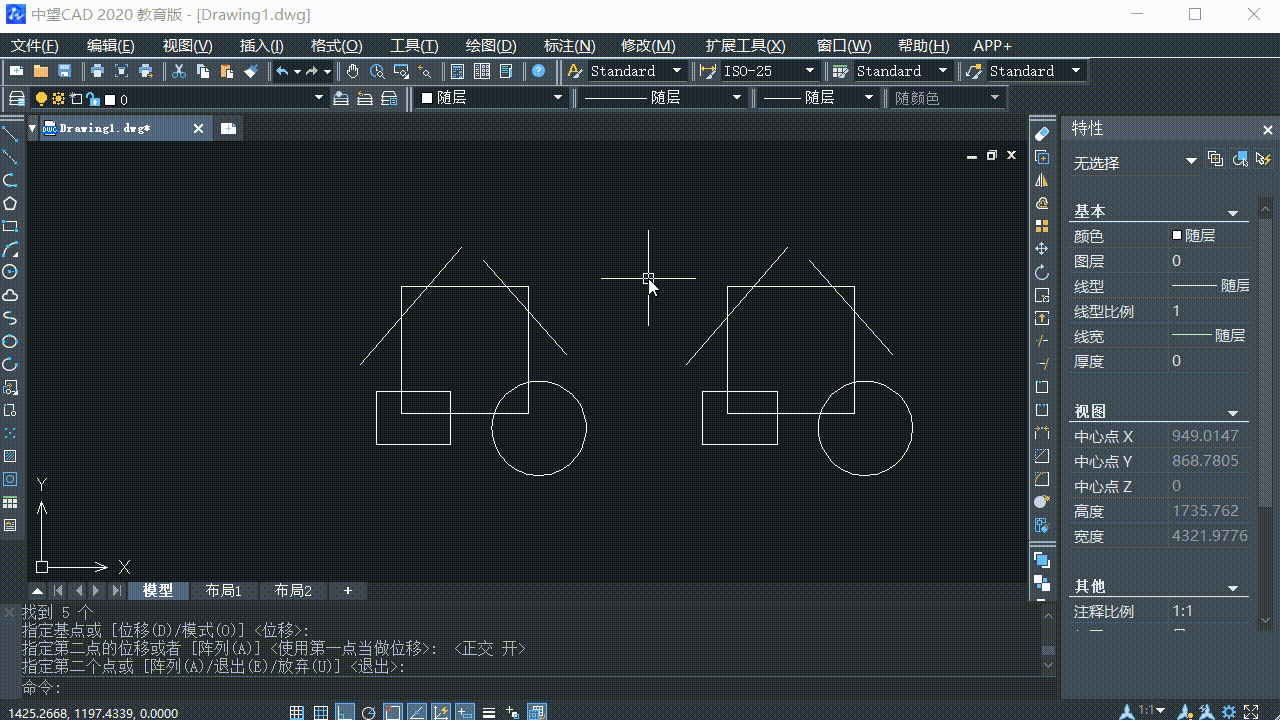The width and height of the screenshot is (1280, 720).
Task: Toggle polar tracking in status bar
Action: pyautogui.click(x=368, y=712)
